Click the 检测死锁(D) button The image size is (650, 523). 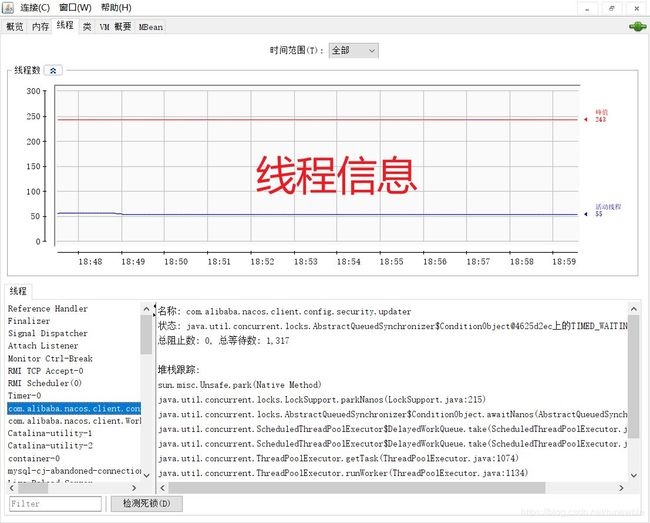pyautogui.click(x=146, y=504)
